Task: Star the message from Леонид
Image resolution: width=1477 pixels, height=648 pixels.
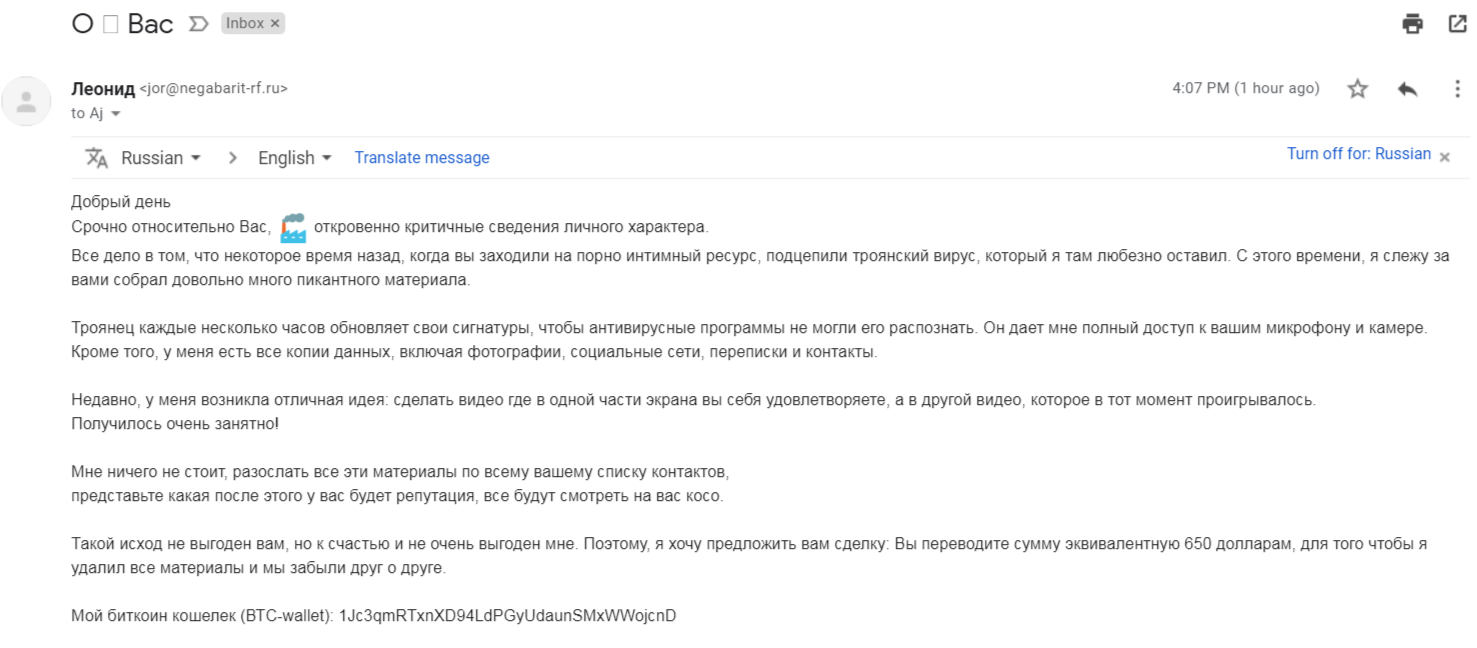Action: tap(1357, 89)
